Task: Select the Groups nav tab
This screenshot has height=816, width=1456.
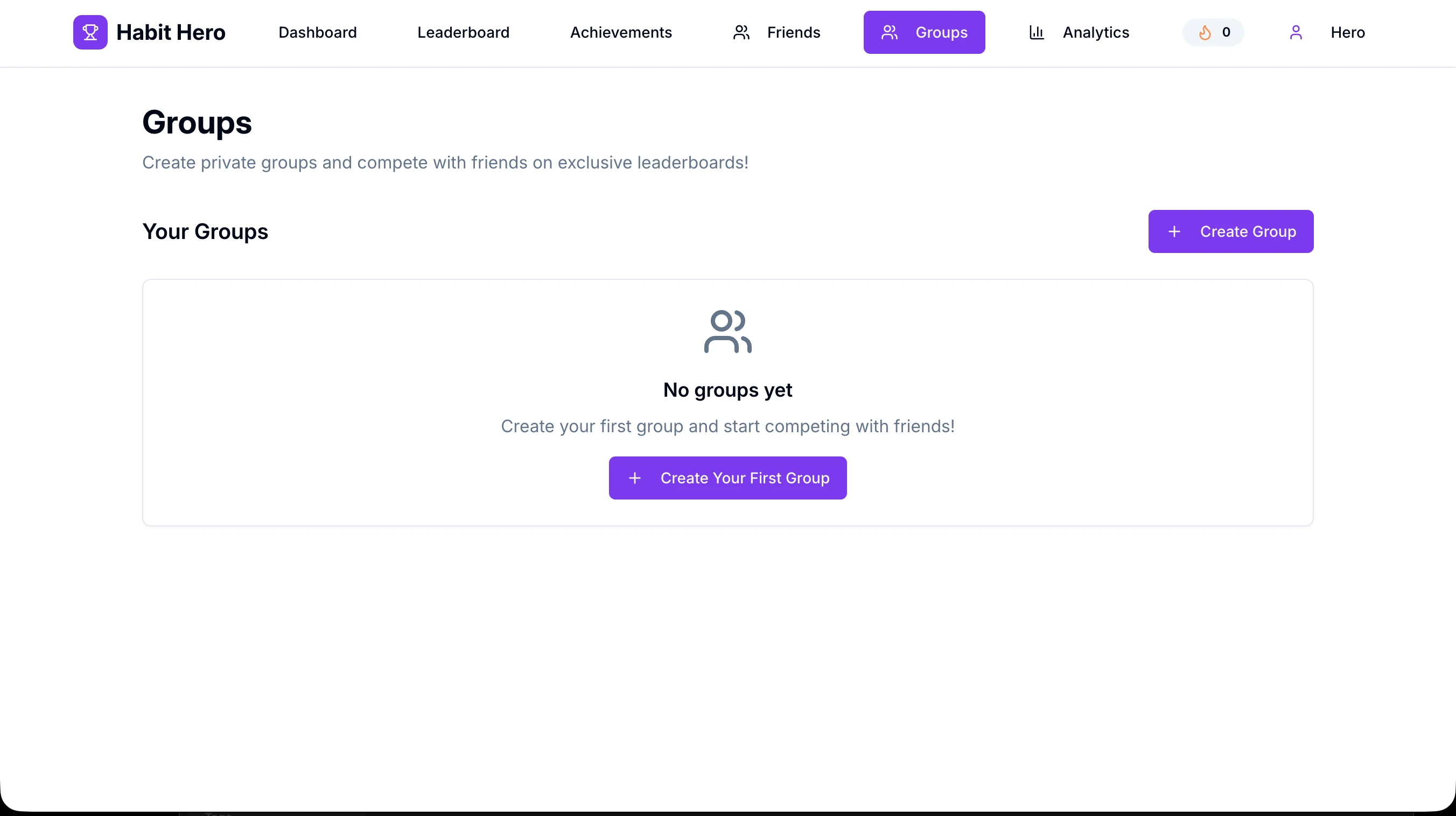Action: [x=941, y=32]
